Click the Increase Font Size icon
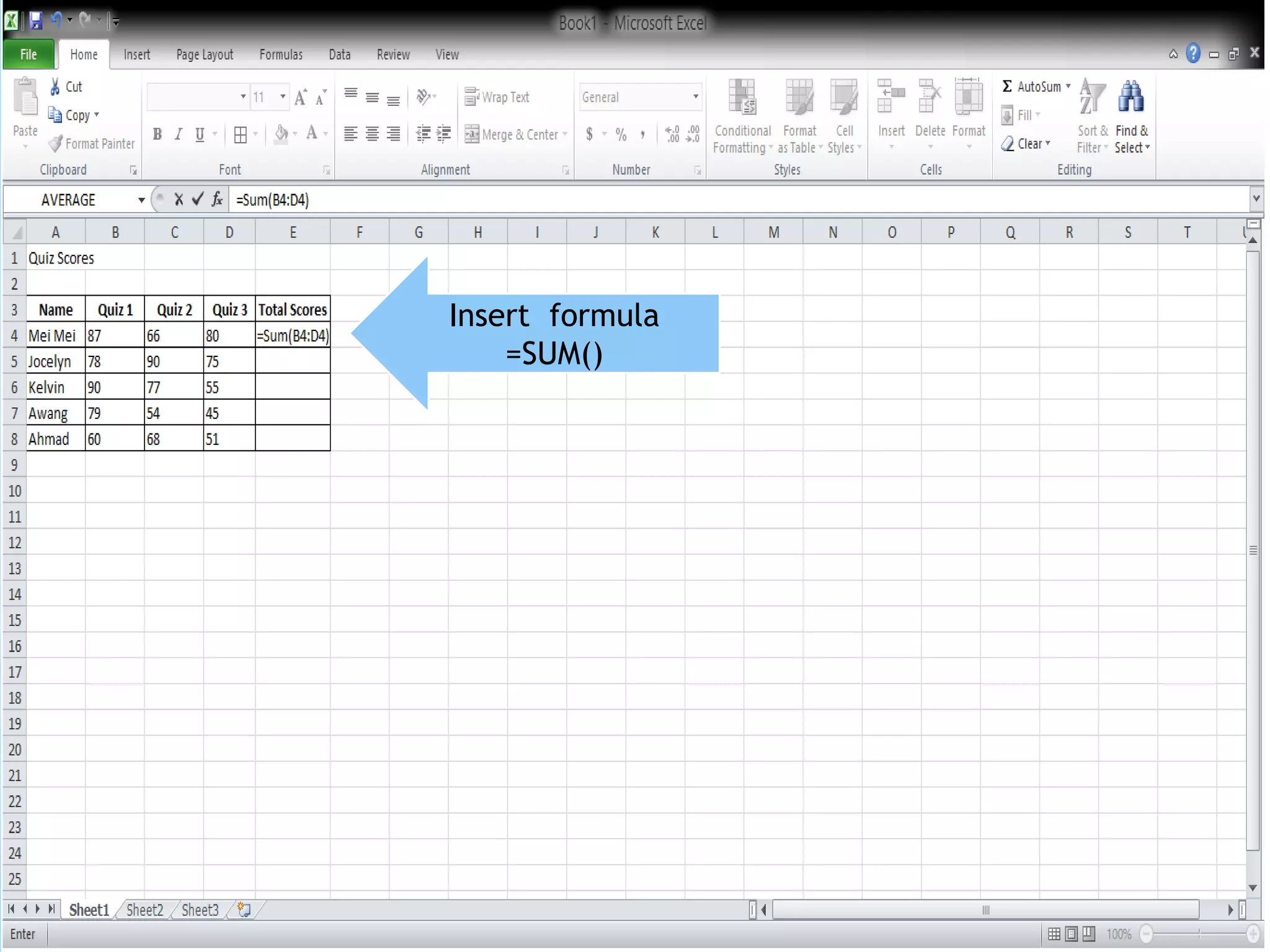The image size is (1270, 952). tap(301, 98)
